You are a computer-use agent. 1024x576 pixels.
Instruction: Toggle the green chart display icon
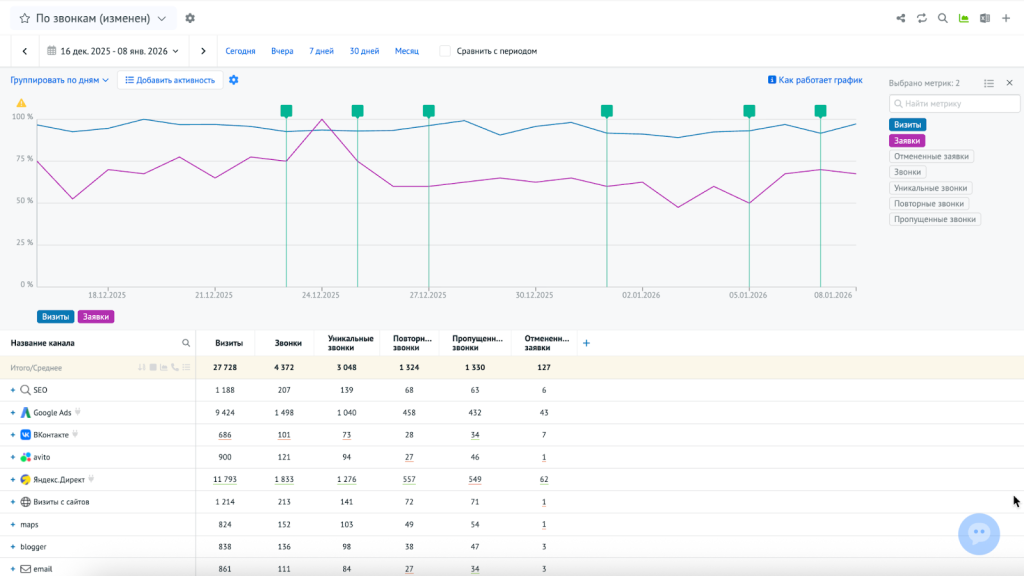[964, 18]
